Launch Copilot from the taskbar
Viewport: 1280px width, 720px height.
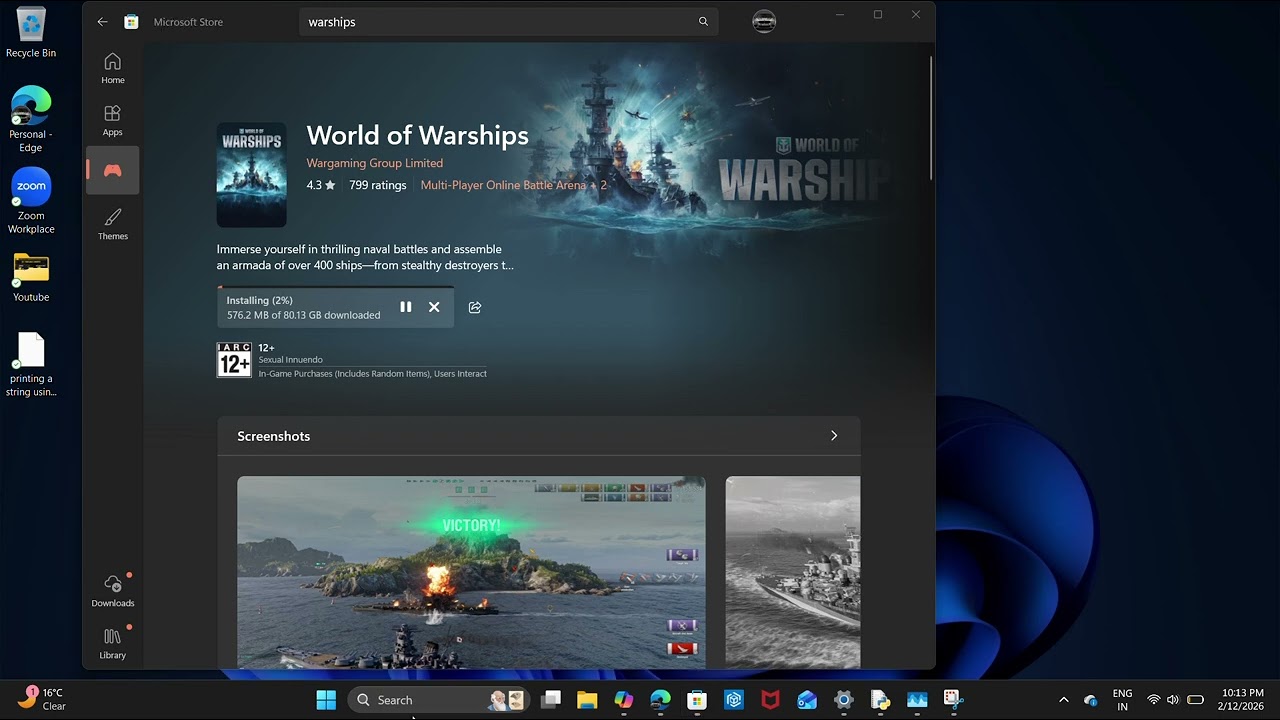[x=624, y=700]
